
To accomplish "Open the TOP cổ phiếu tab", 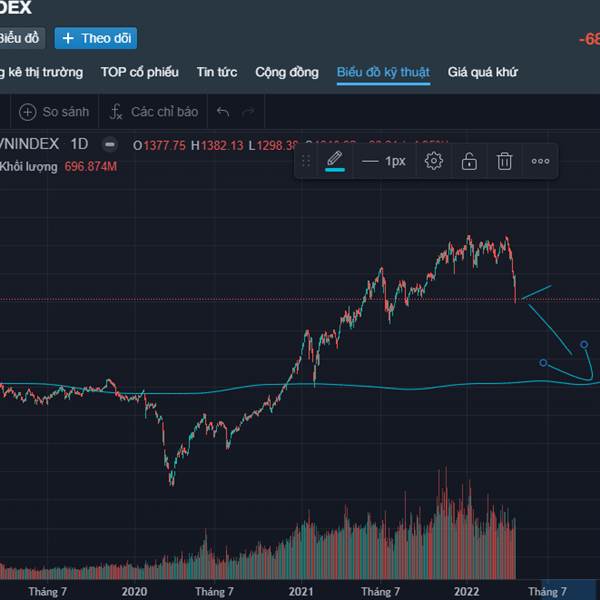I will 139,72.
